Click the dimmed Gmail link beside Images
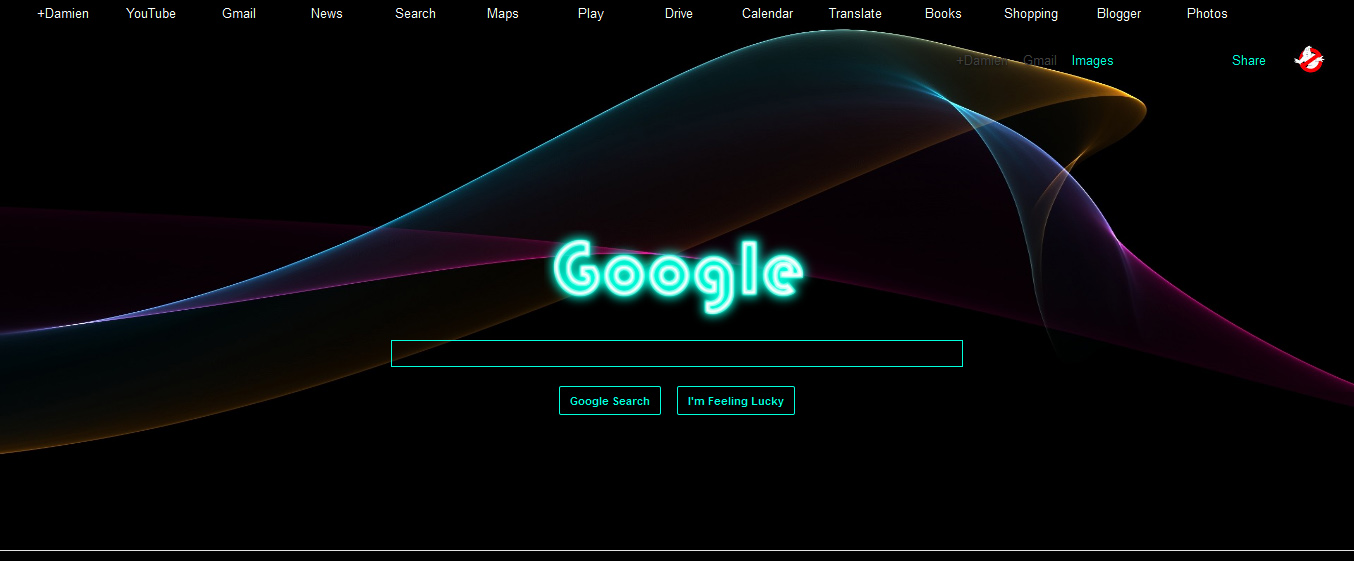Viewport: 1354px width, 561px height. (x=1040, y=61)
